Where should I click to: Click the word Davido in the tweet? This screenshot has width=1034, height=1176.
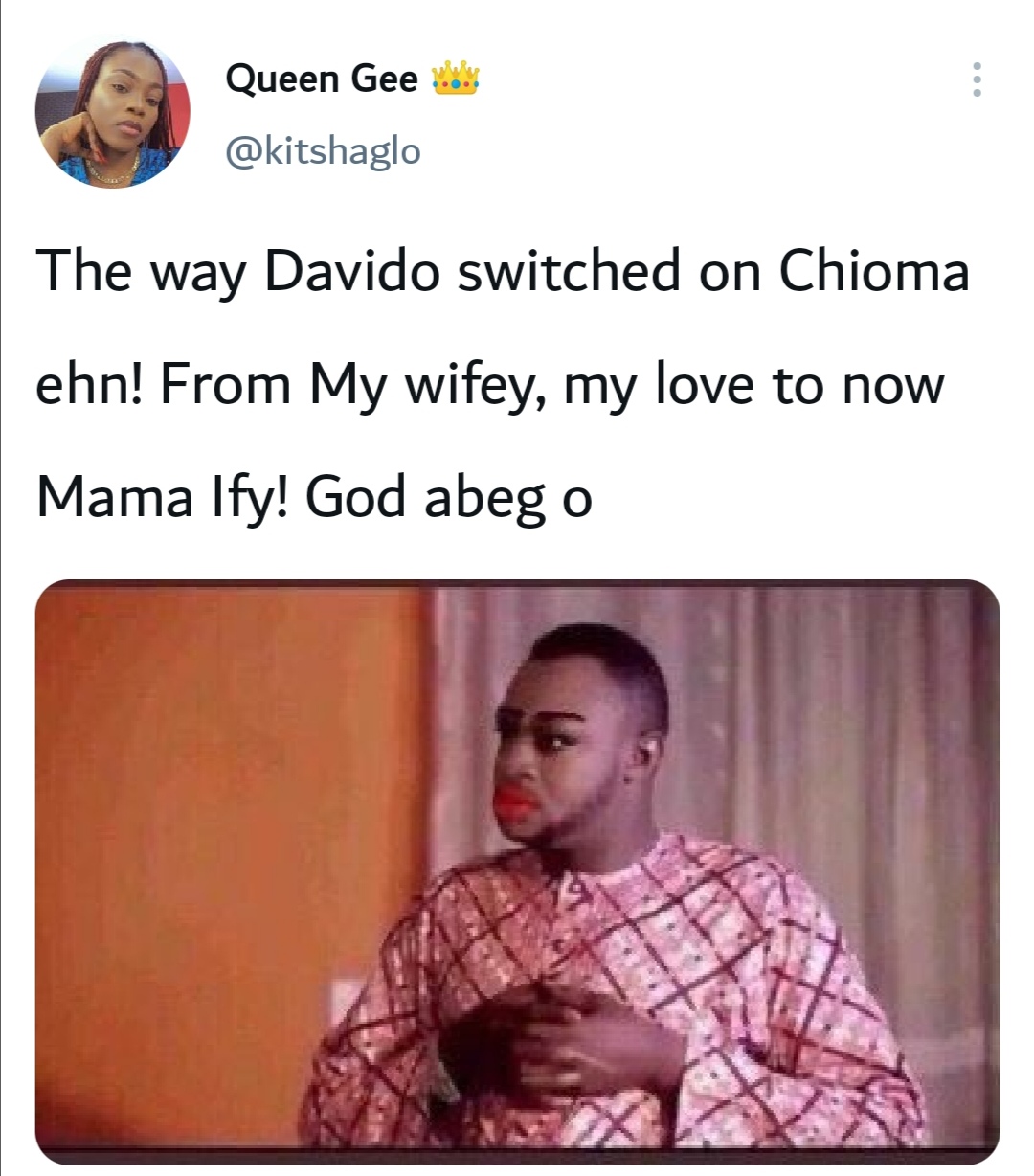tap(352, 271)
